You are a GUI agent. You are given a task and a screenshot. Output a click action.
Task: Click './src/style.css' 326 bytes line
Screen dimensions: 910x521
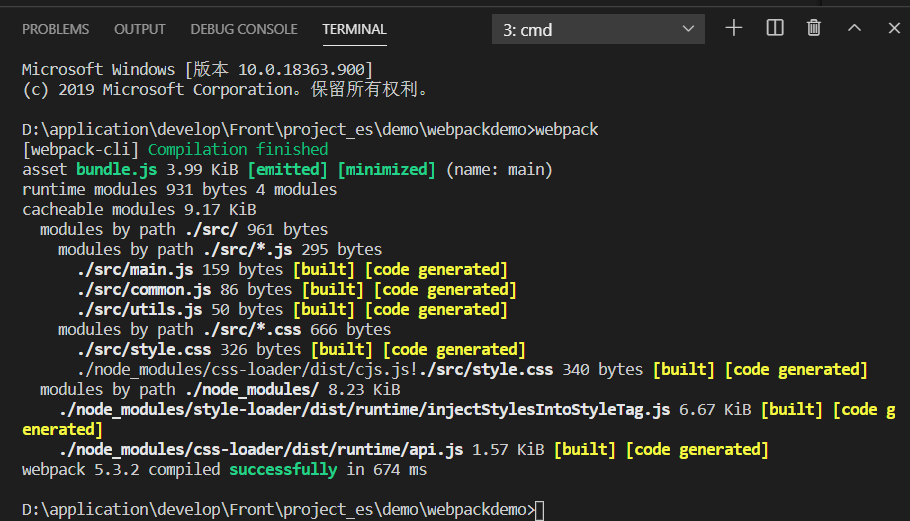pyautogui.click(x=301, y=350)
